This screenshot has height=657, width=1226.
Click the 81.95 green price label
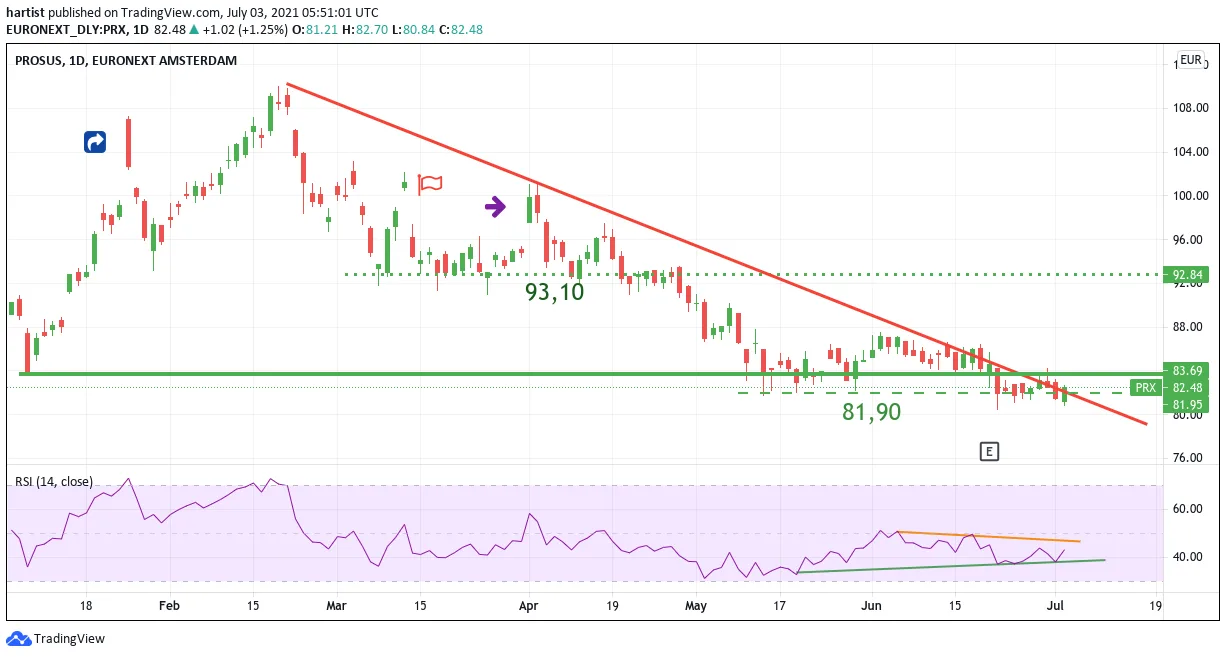pos(1189,404)
